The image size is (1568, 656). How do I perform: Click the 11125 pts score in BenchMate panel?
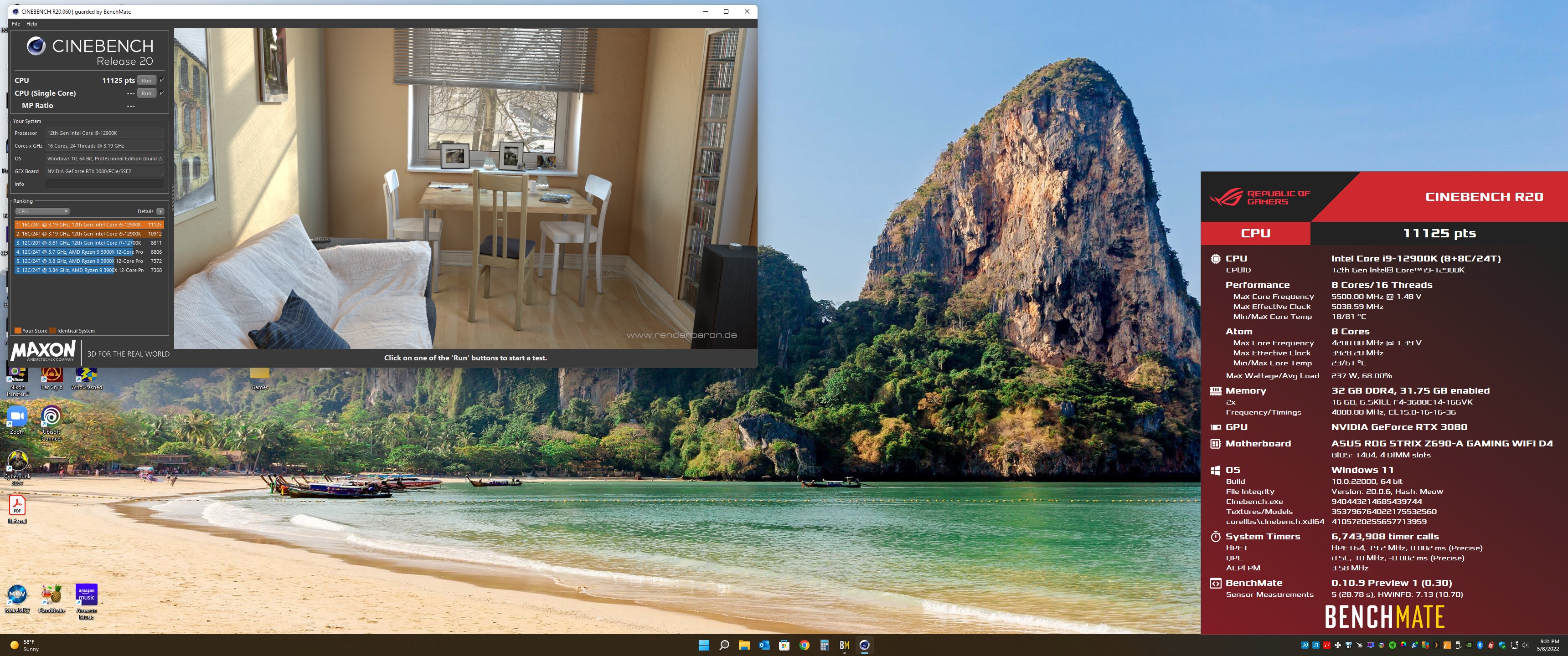coord(1439,233)
